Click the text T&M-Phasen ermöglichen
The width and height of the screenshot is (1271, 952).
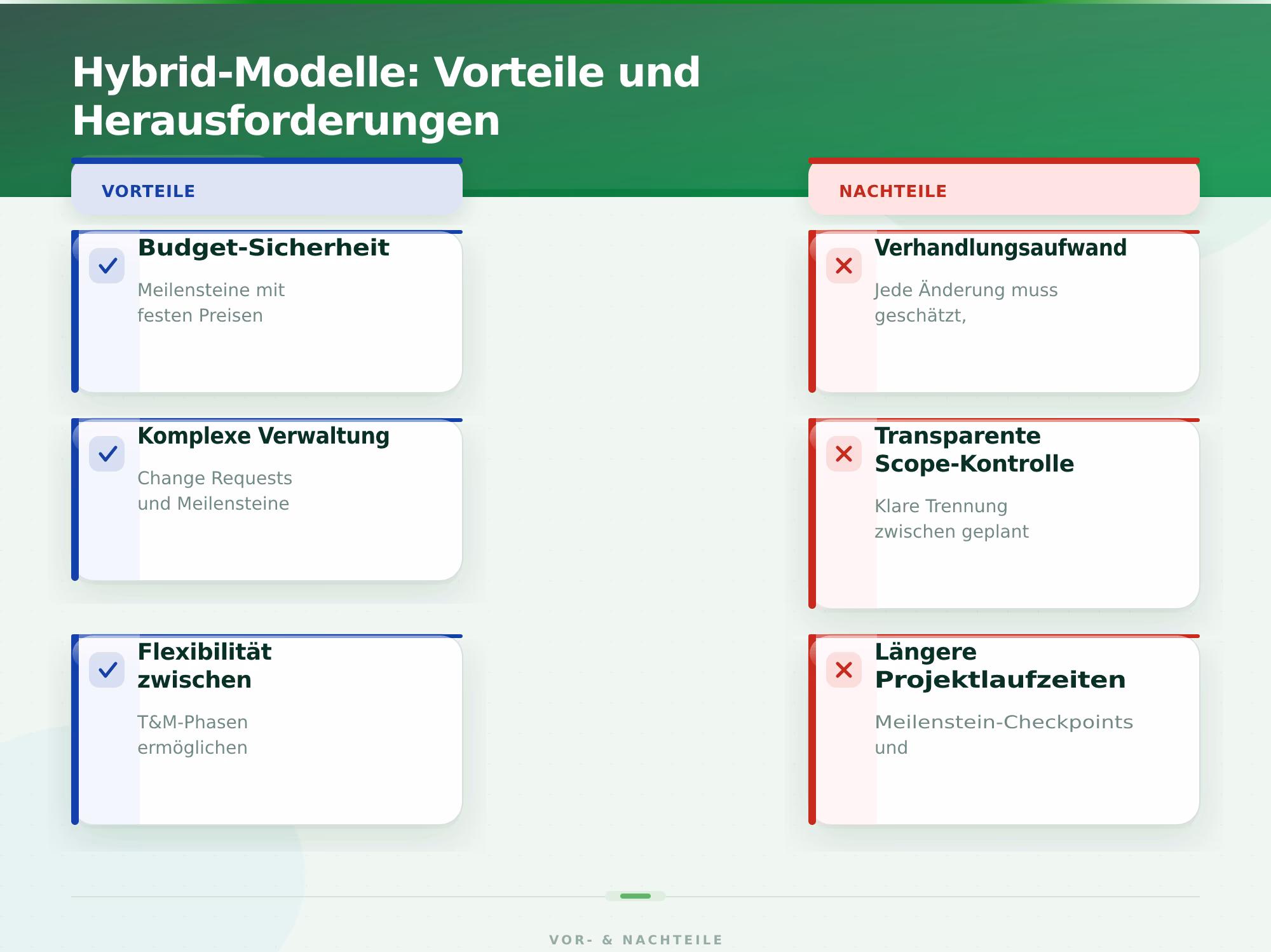click(x=193, y=735)
